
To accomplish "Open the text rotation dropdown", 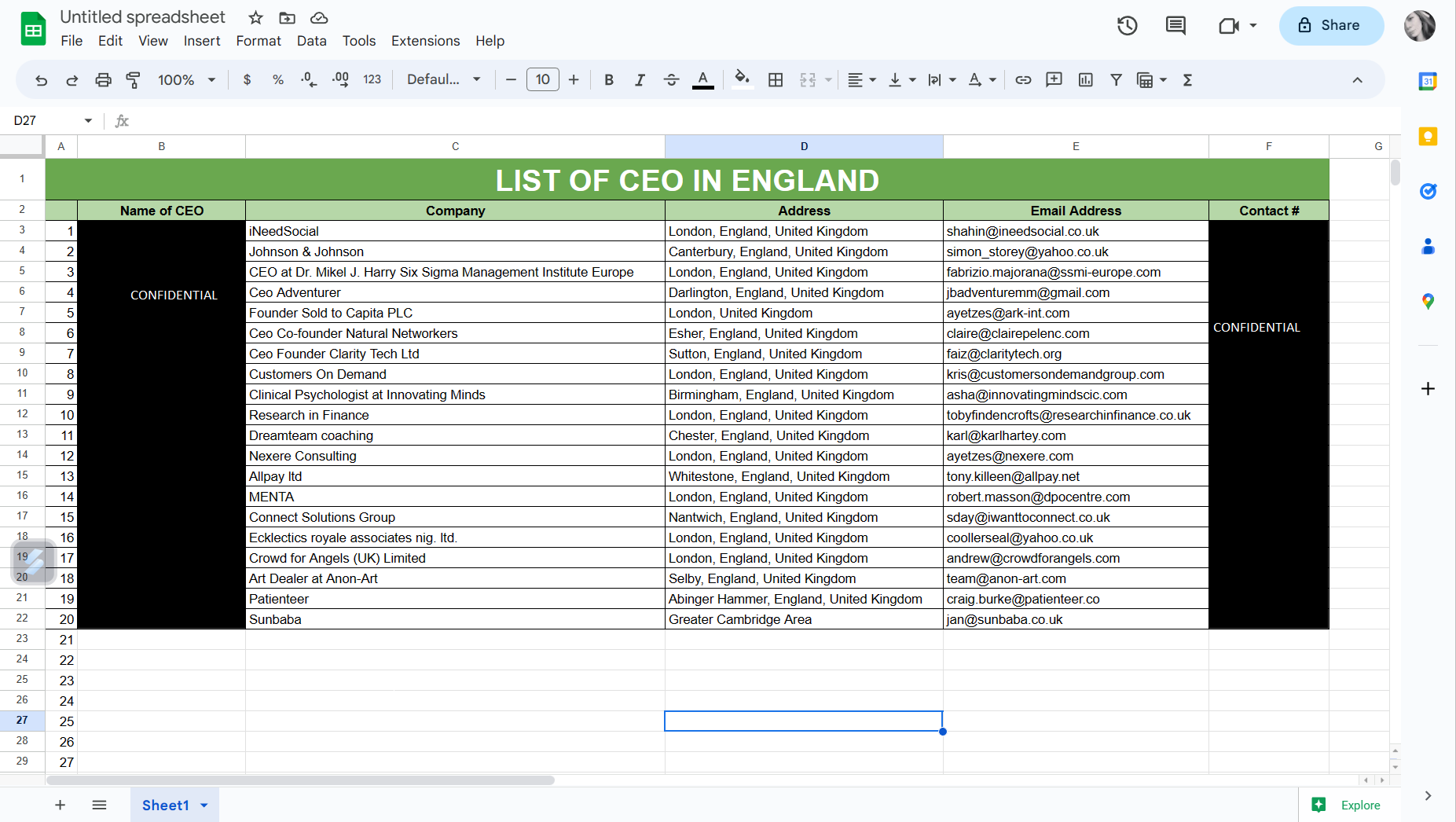I will pyautogui.click(x=982, y=80).
